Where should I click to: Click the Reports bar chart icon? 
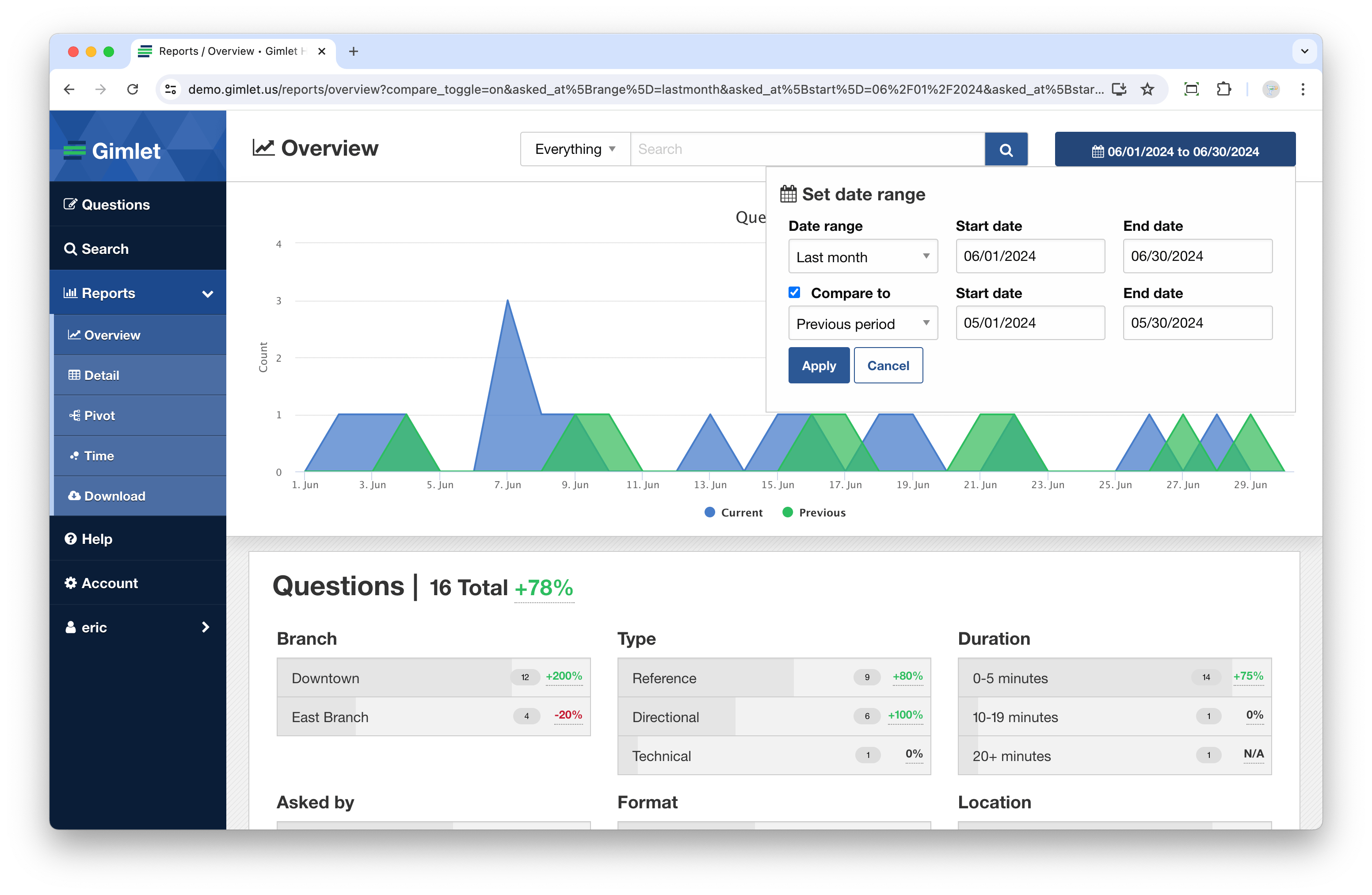click(70, 292)
